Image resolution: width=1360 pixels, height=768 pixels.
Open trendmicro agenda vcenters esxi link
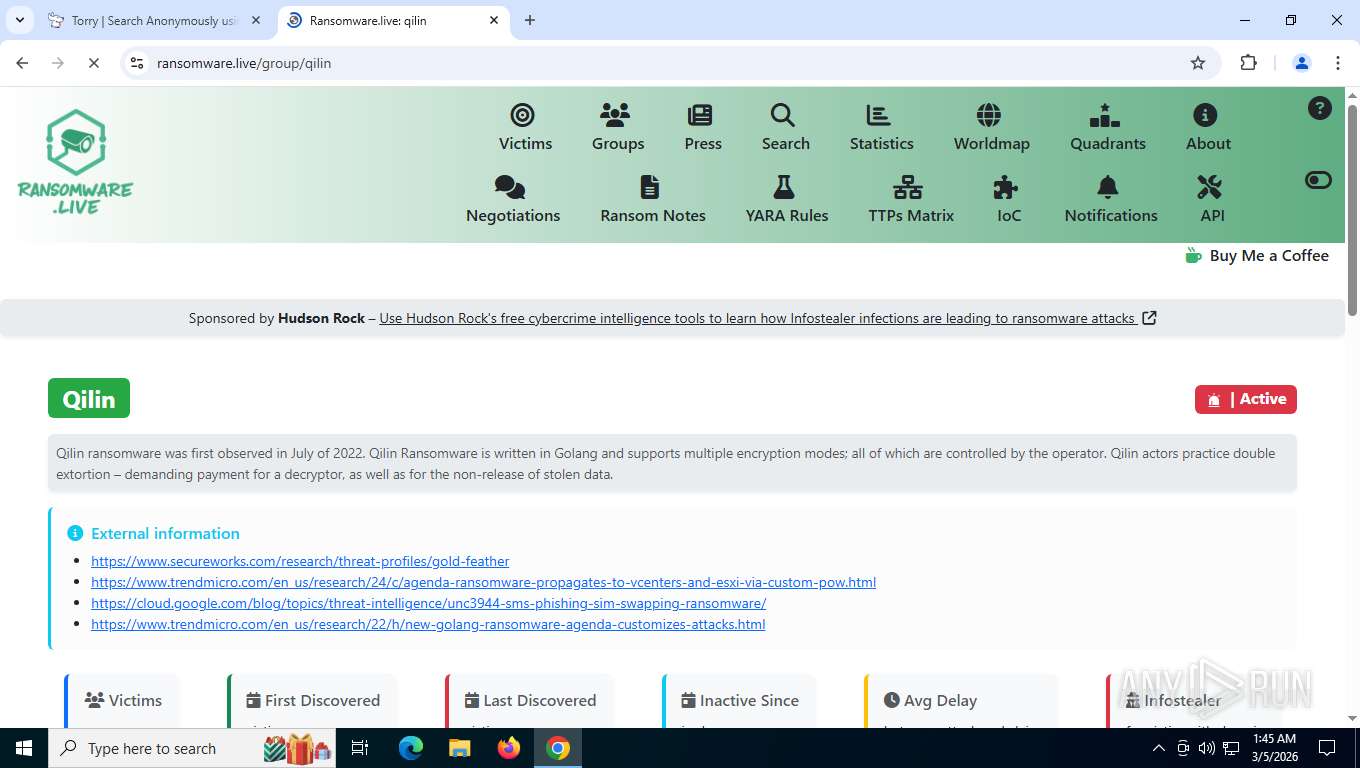point(483,582)
